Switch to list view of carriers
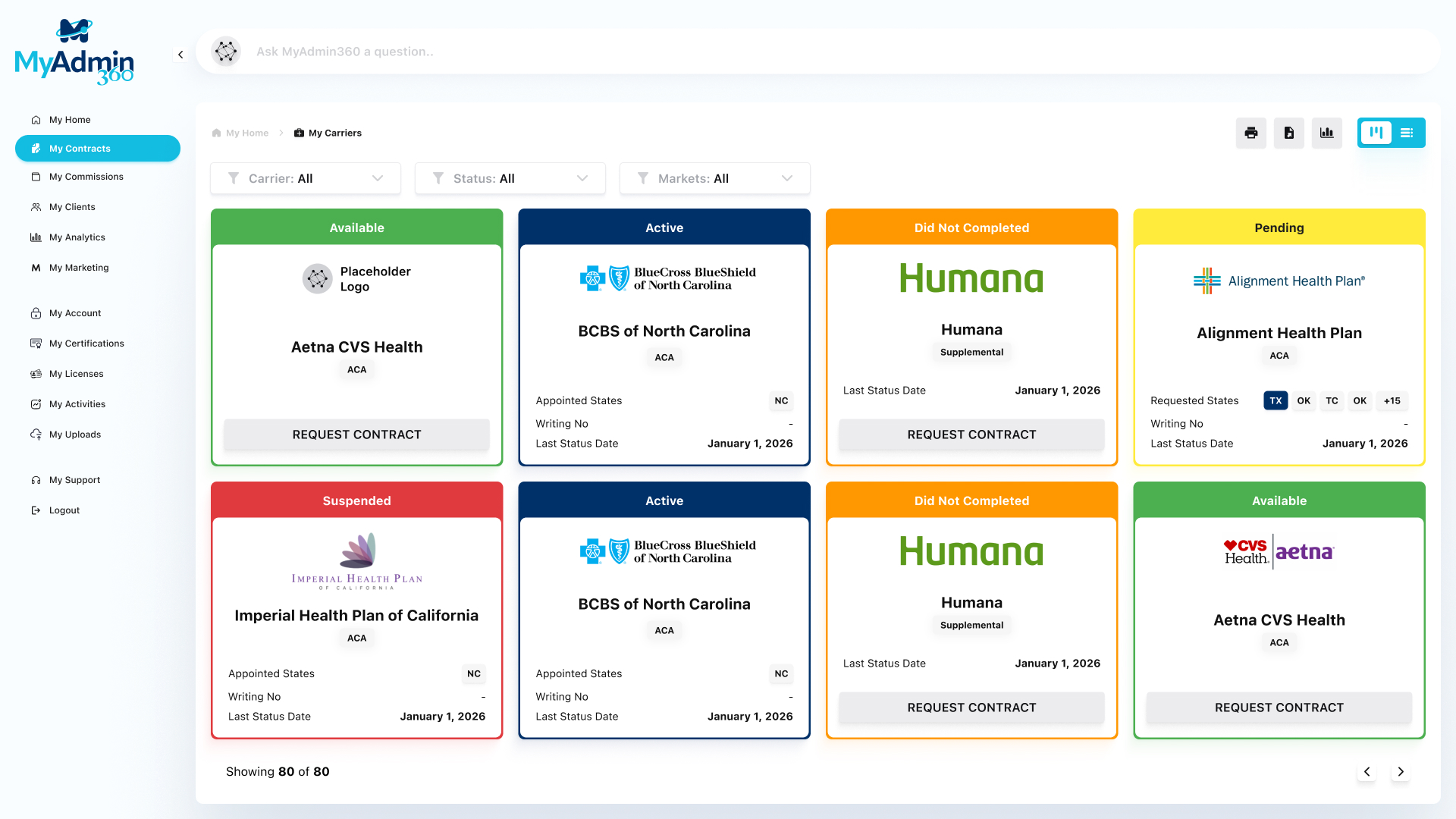1456x819 pixels. coord(1407,133)
